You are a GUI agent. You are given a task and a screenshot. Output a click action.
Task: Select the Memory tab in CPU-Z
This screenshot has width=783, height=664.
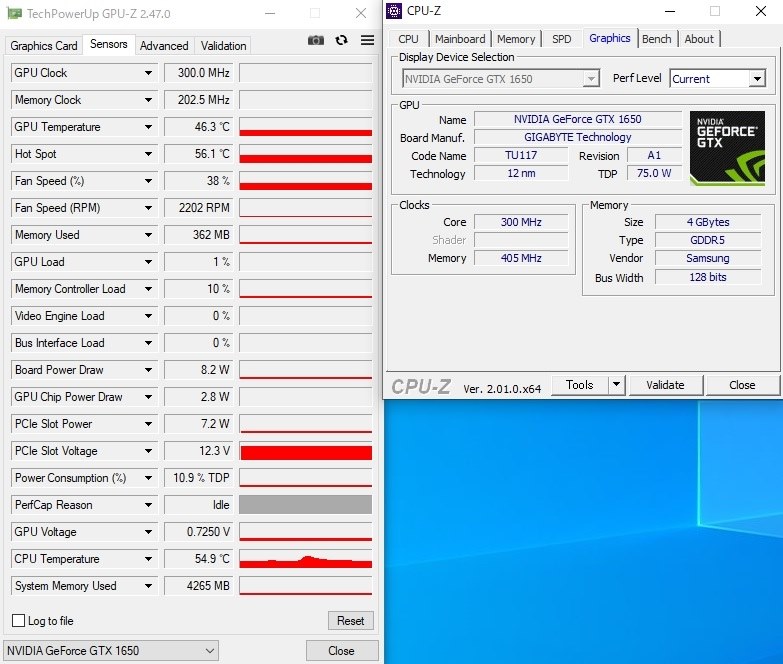(x=516, y=39)
